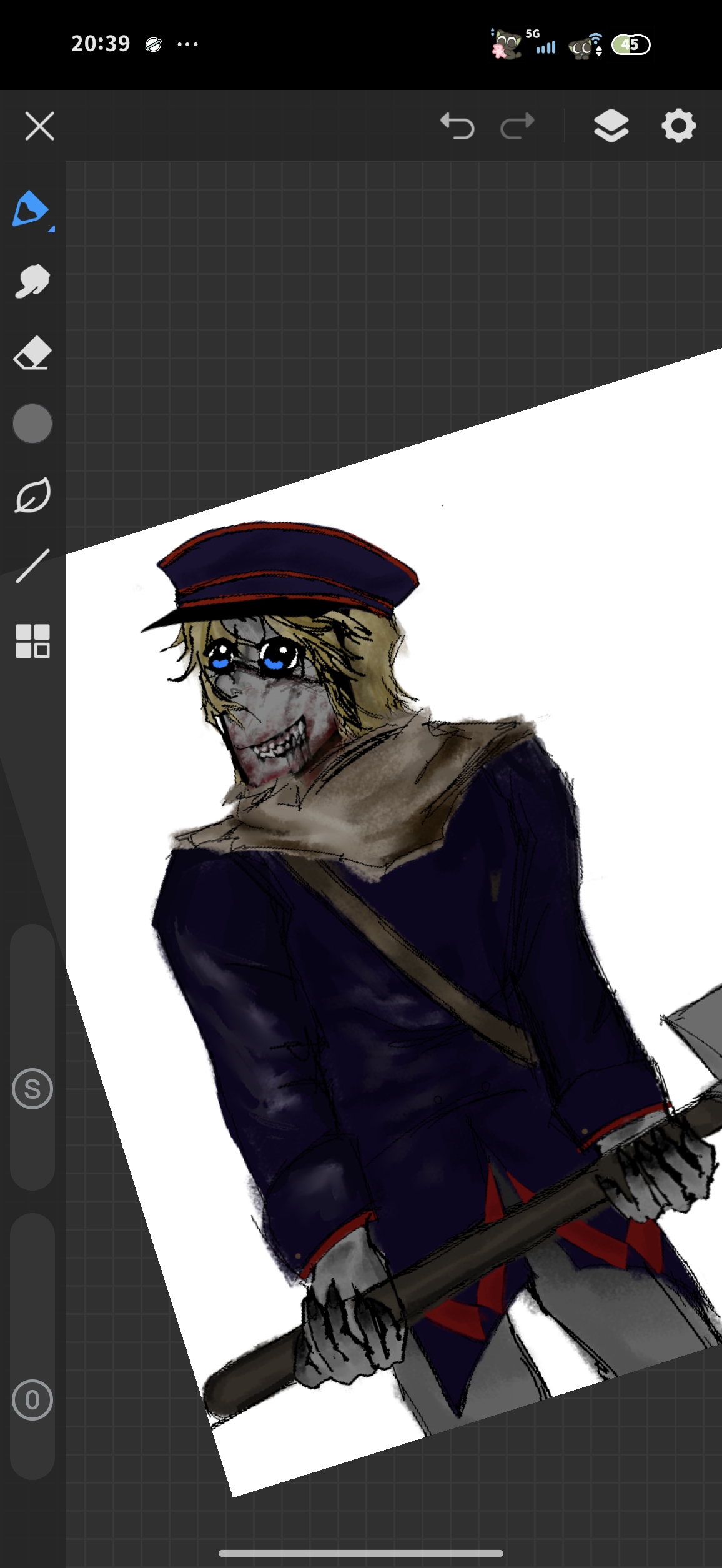Tap the three-dot status bar indicator

[x=187, y=44]
